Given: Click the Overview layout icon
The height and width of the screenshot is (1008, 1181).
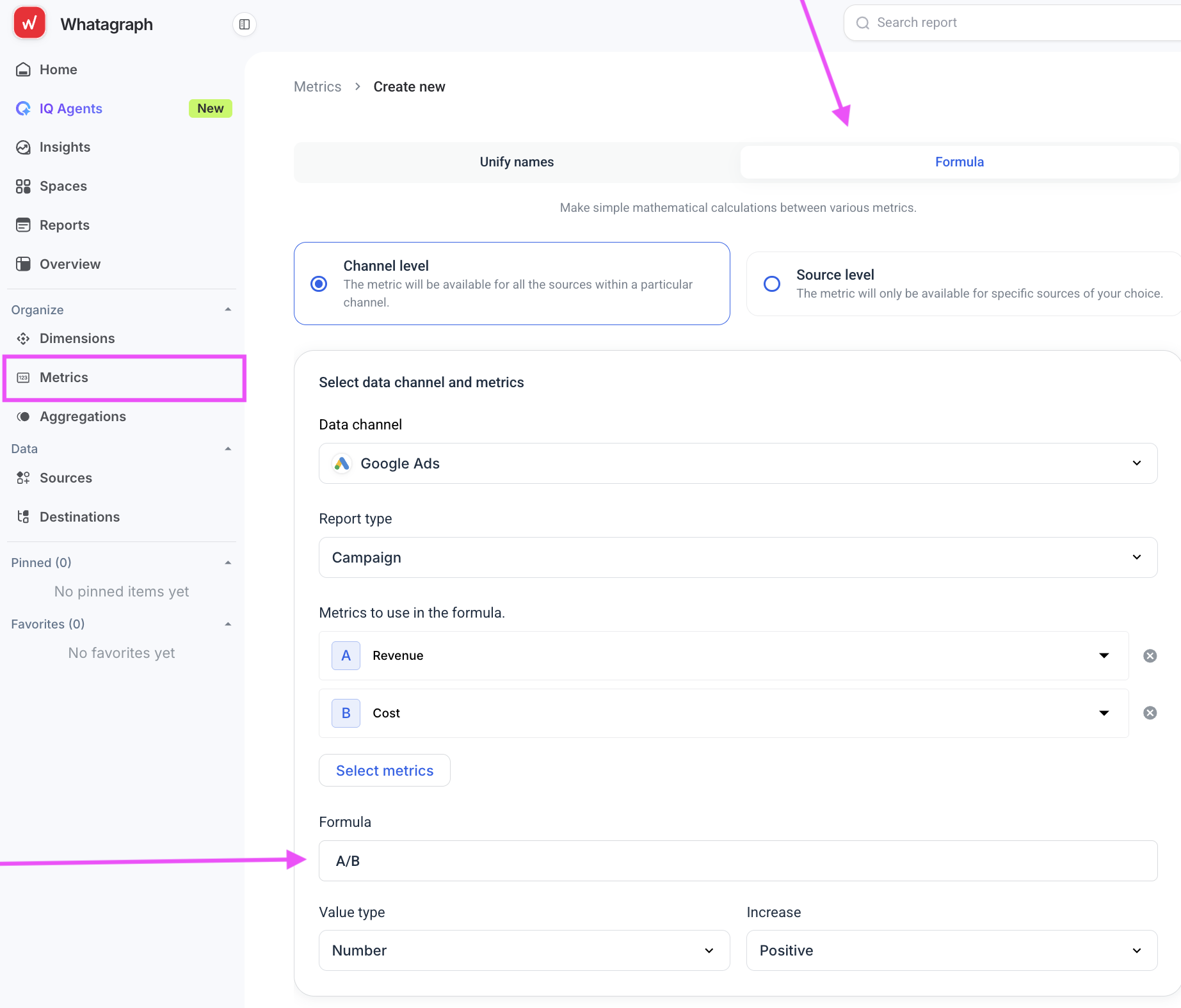Looking at the screenshot, I should coord(23,264).
